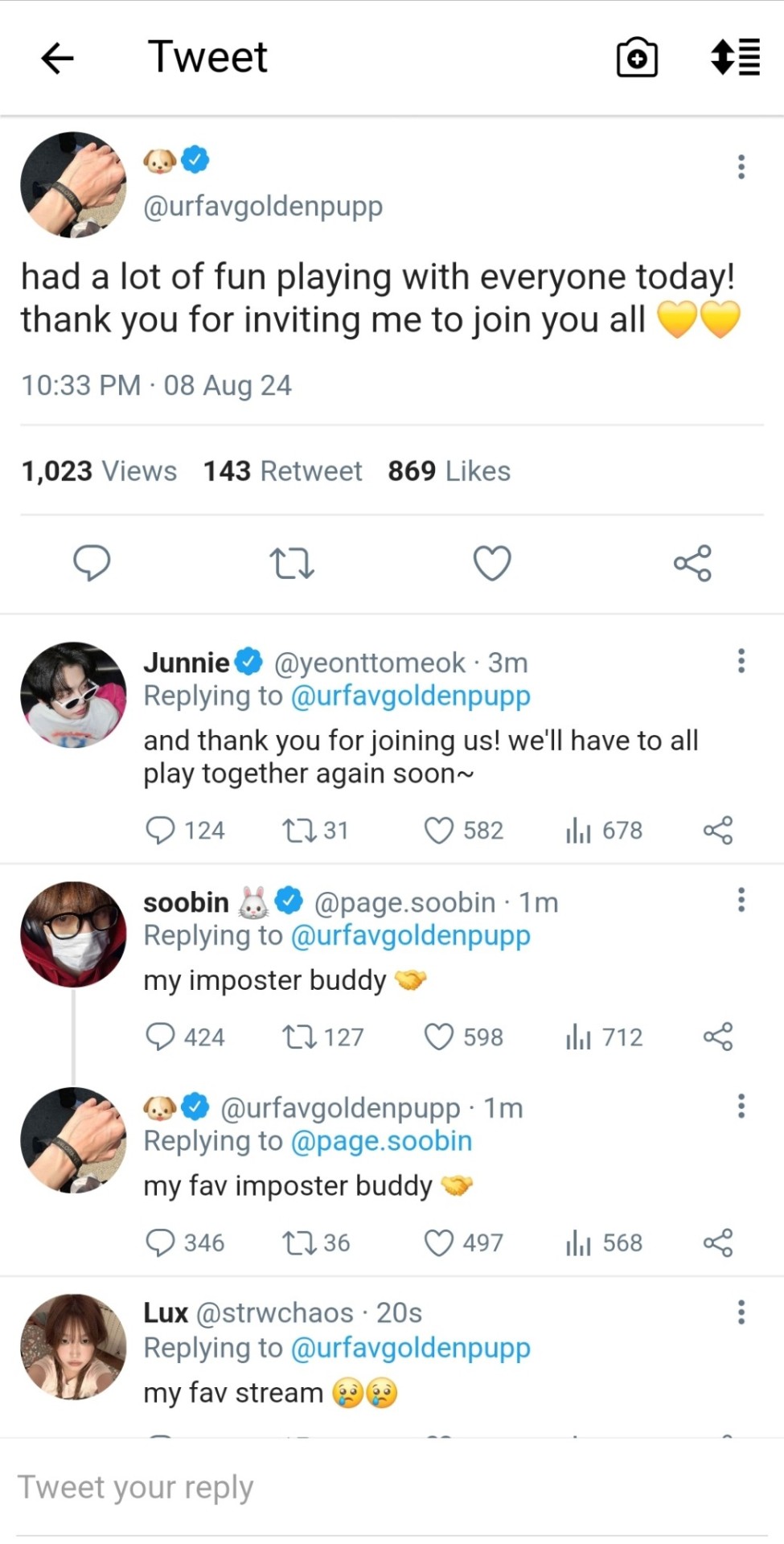Reply to the main tweet

(92, 563)
